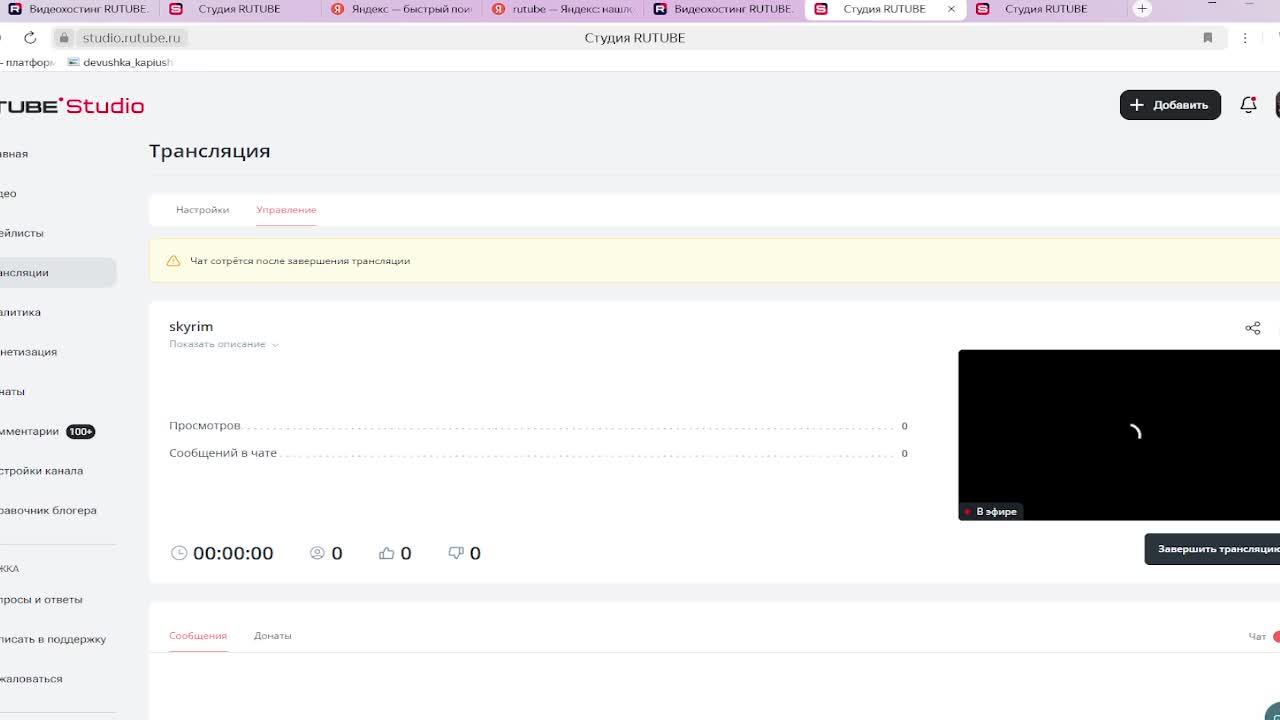The height and width of the screenshot is (720, 1280).
Task: Click the dislikes thumbs-down icon
Action: point(456,553)
